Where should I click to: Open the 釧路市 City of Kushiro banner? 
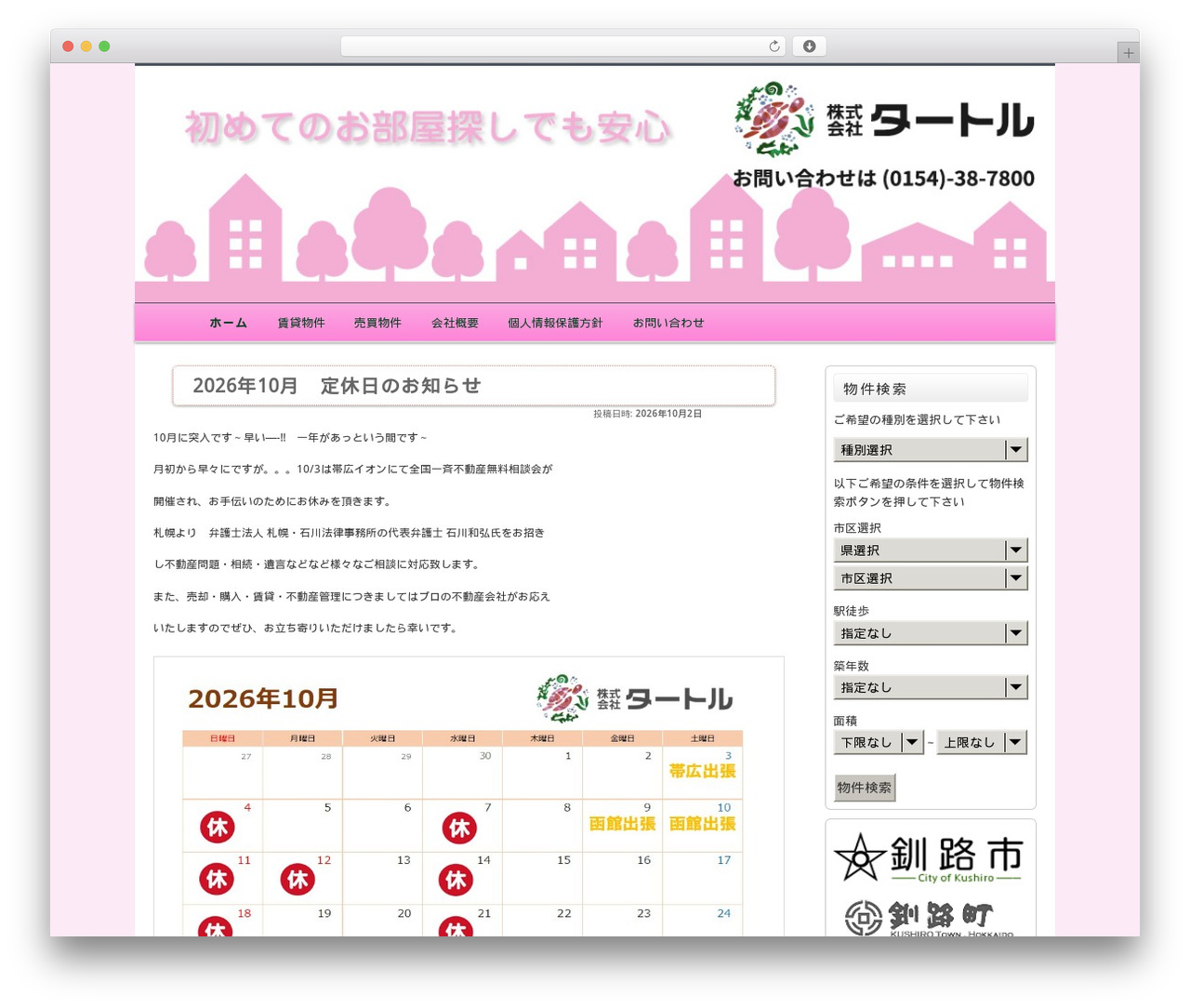(x=929, y=856)
